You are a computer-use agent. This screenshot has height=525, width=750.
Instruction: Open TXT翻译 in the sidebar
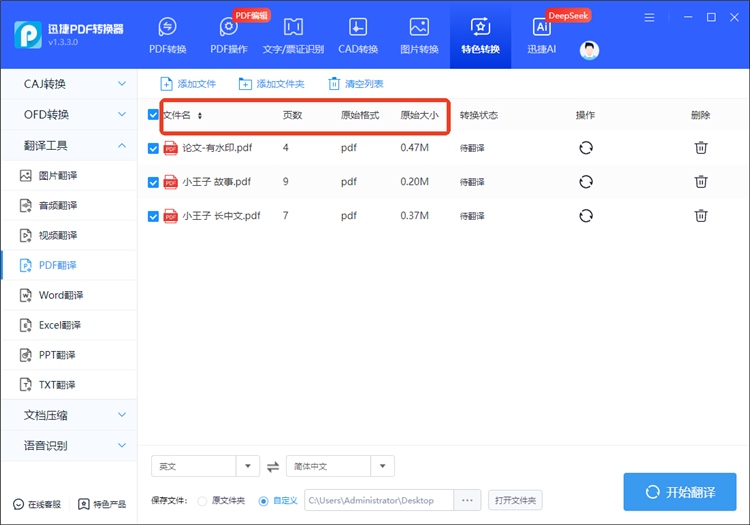click(x=69, y=385)
